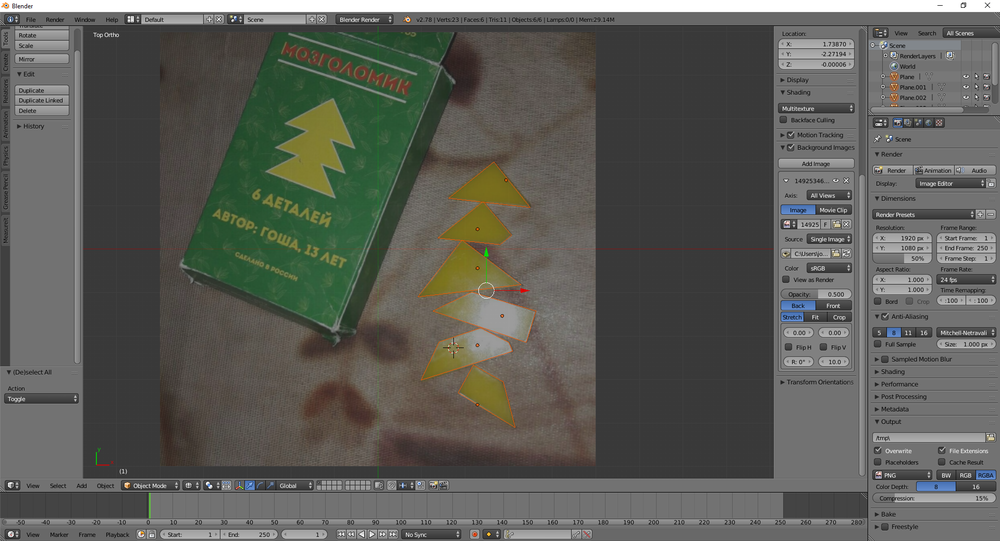Toggle the Motion Tracking checkbox
This screenshot has height=541, width=1000.
click(x=791, y=135)
